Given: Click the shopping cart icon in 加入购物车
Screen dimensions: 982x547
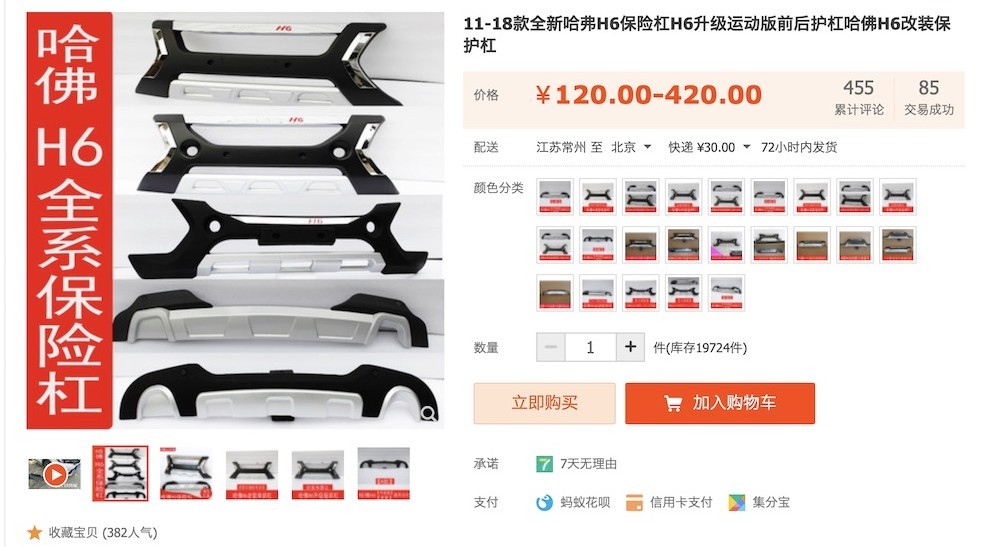Looking at the screenshot, I should point(673,404).
